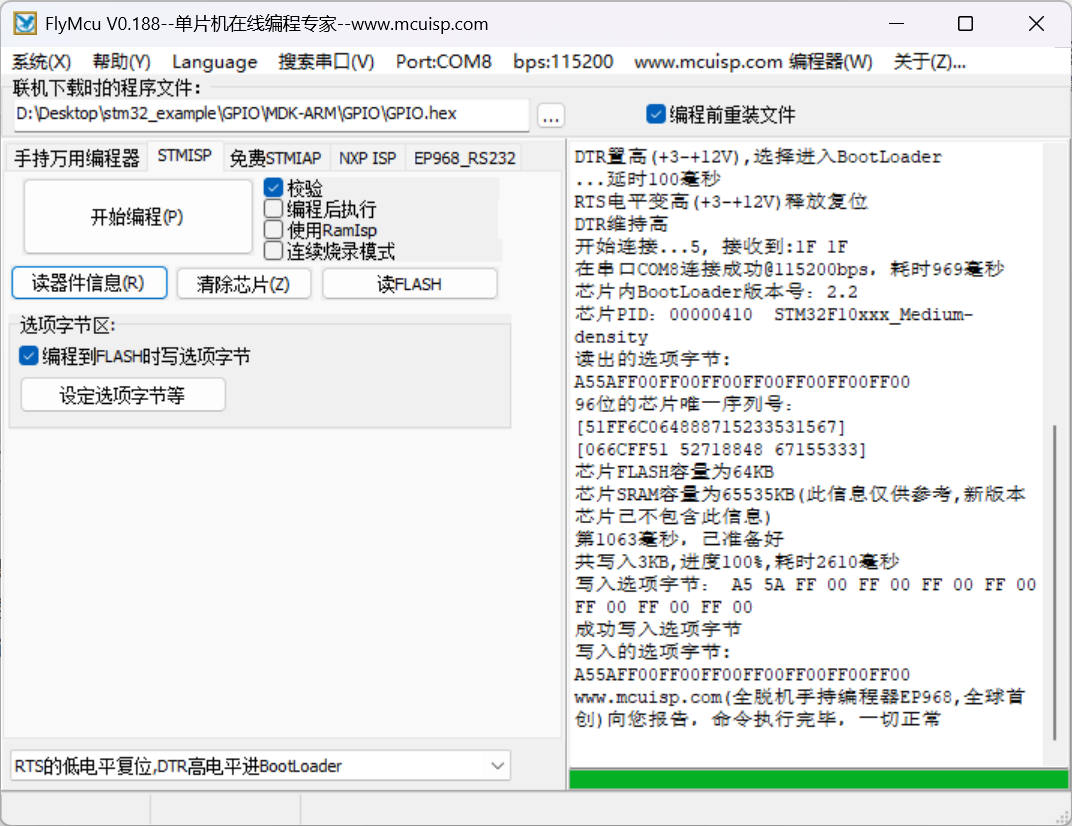This screenshot has width=1072, height=826.
Task: Open the RTS/DTR reset mode dropdown
Action: 260,766
